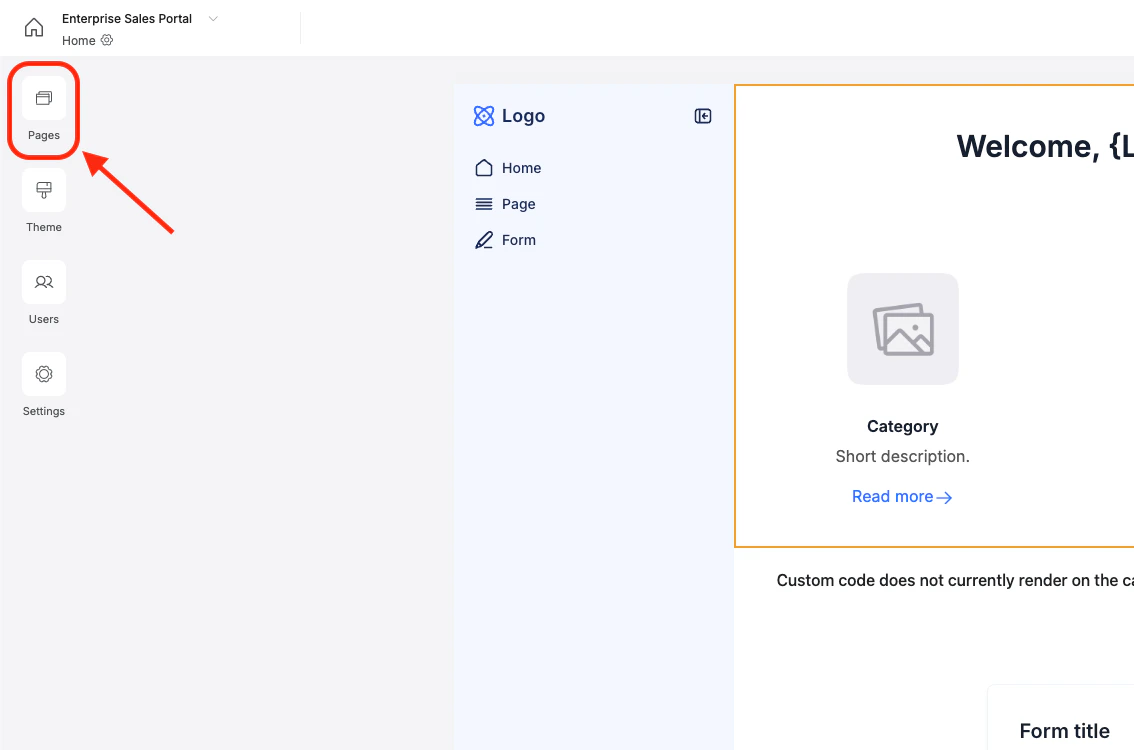The width and height of the screenshot is (1134, 750).
Task: Click the Pages label in sidebar
Action: tap(44, 135)
